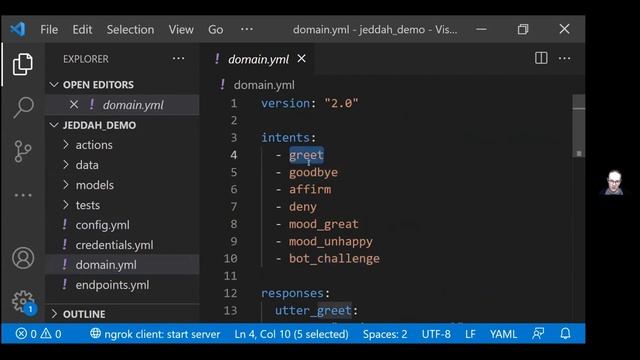Open the View menu

point(181,29)
